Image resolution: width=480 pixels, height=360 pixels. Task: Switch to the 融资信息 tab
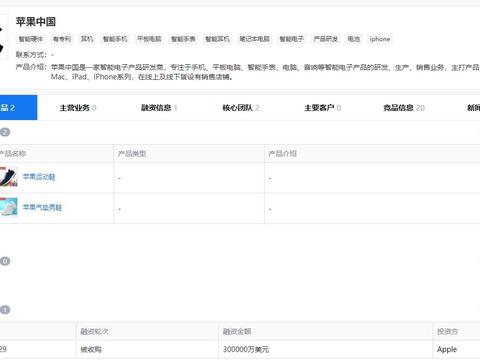(x=159, y=108)
